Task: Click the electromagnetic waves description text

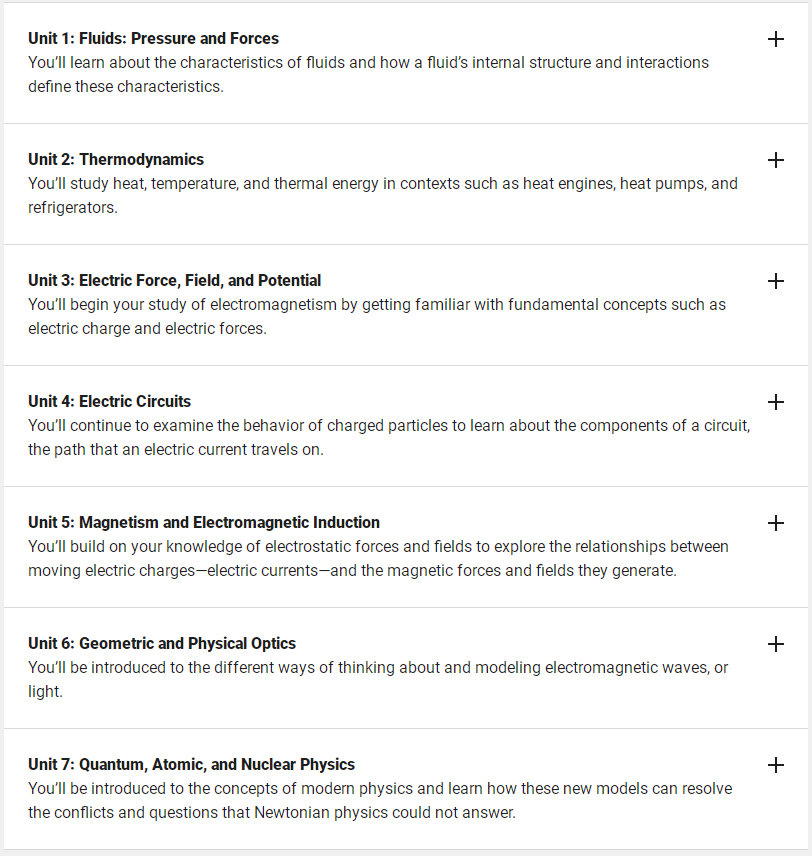Action: [x=378, y=679]
